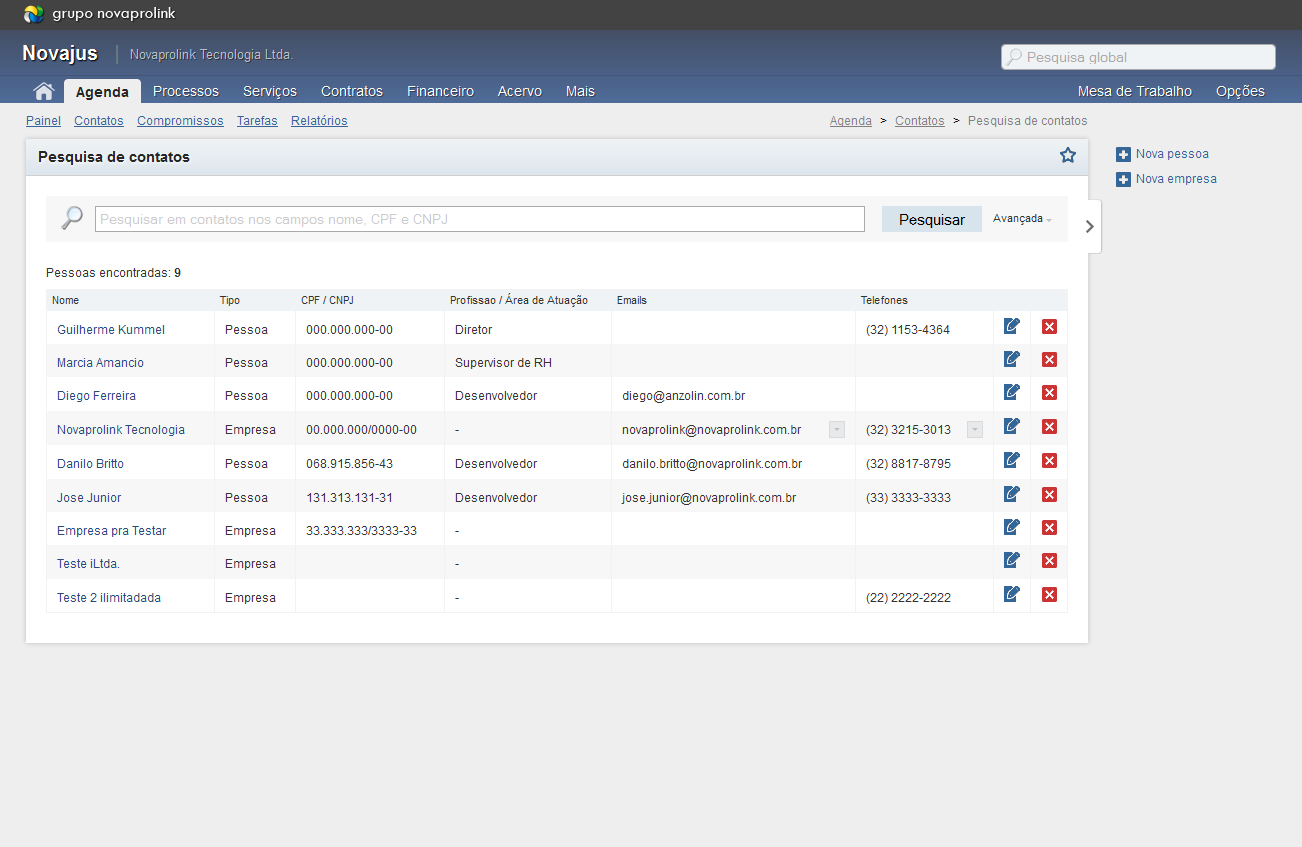Delete the Teste 2 ilimitadada entry

pyautogui.click(x=1049, y=595)
